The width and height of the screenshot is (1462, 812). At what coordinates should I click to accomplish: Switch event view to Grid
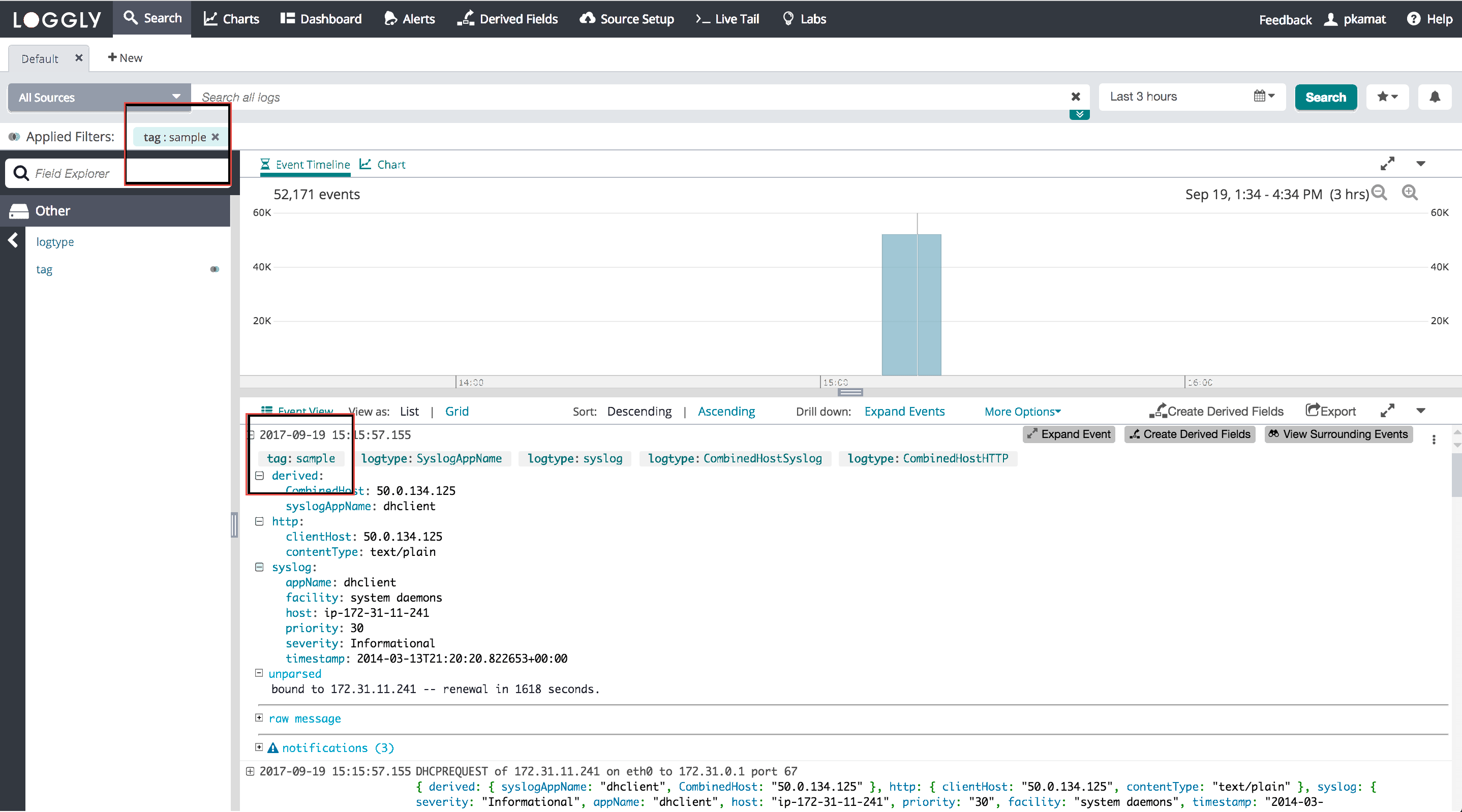pyautogui.click(x=457, y=412)
